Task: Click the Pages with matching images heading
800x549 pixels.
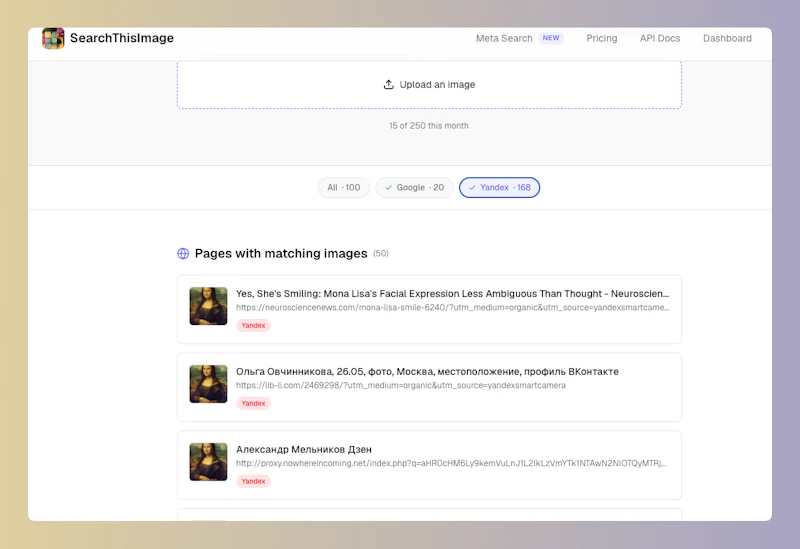Action: (x=281, y=254)
